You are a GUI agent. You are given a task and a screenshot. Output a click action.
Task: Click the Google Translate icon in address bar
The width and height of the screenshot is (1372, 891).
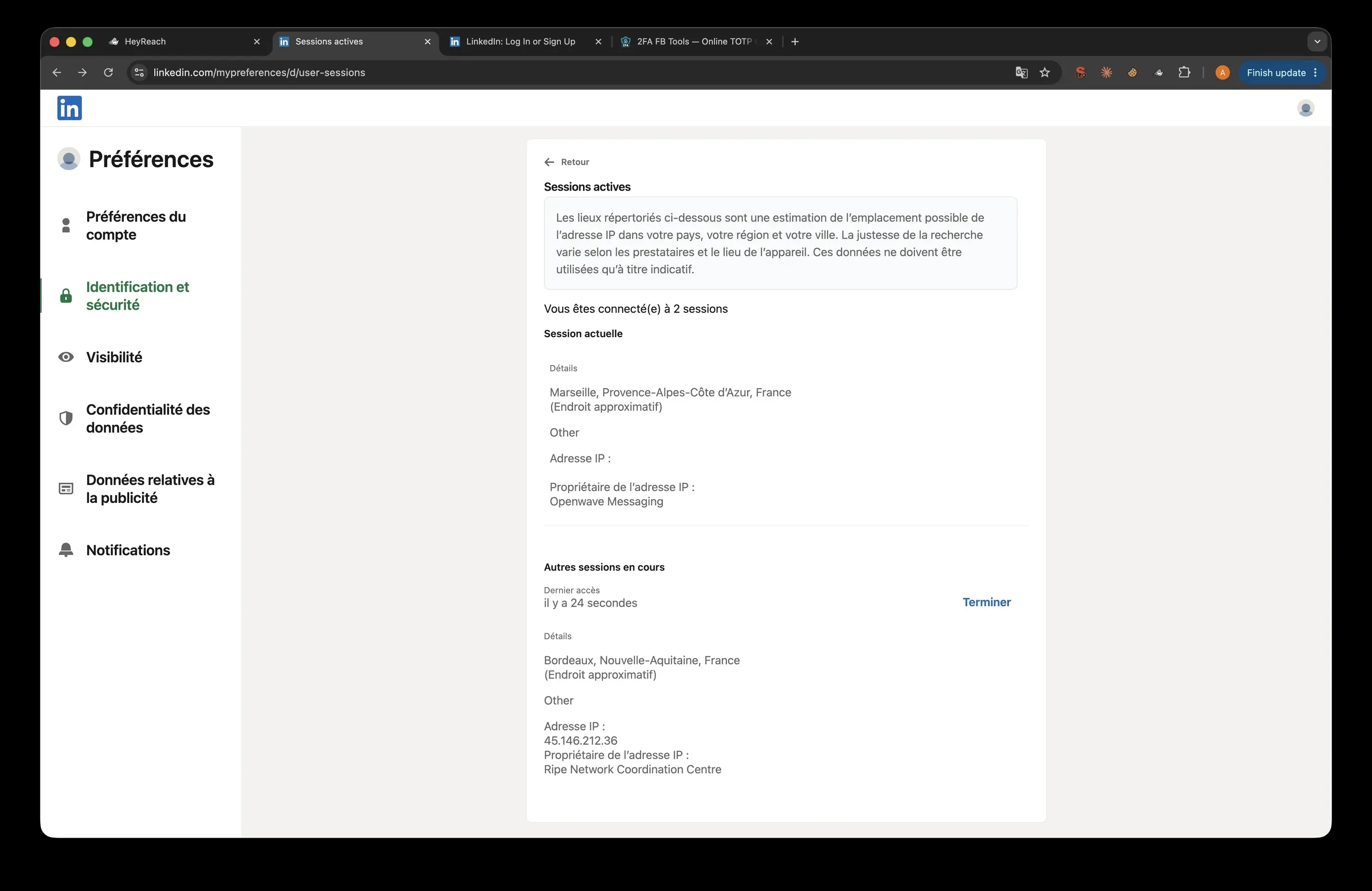click(1021, 72)
